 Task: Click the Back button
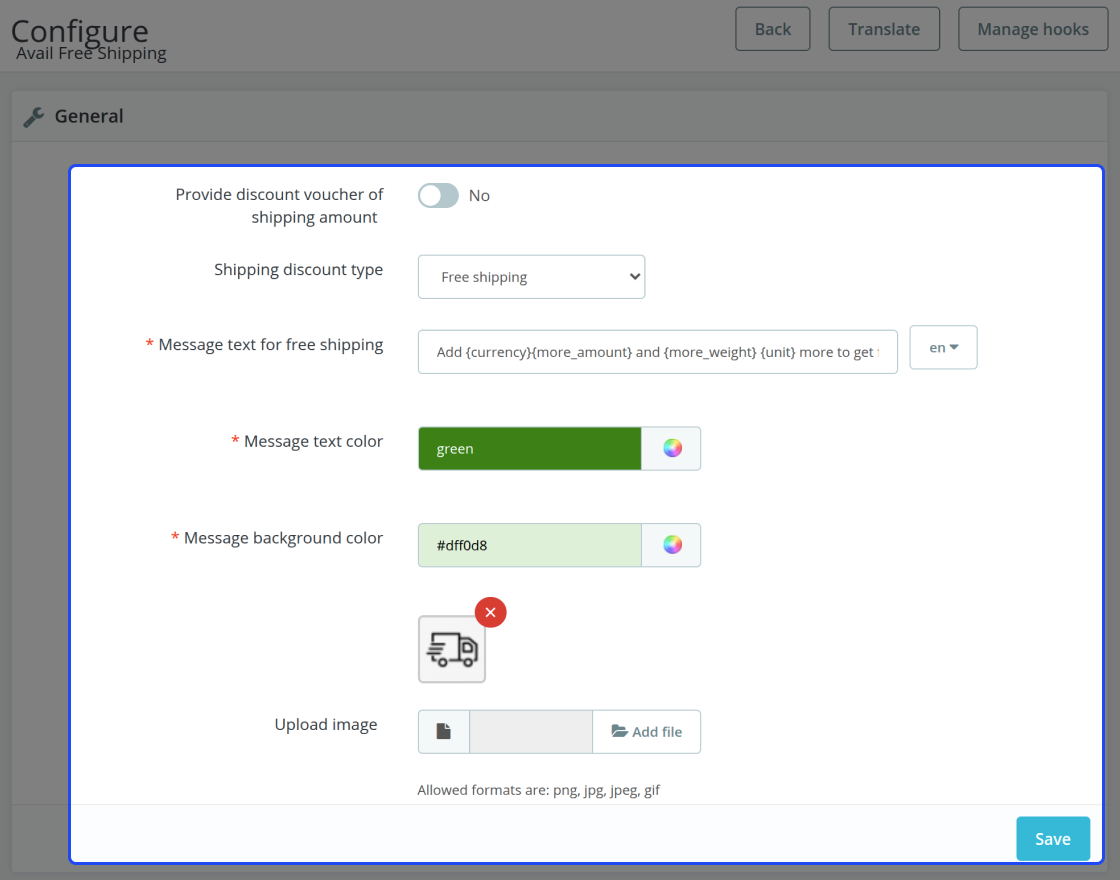(x=773, y=29)
